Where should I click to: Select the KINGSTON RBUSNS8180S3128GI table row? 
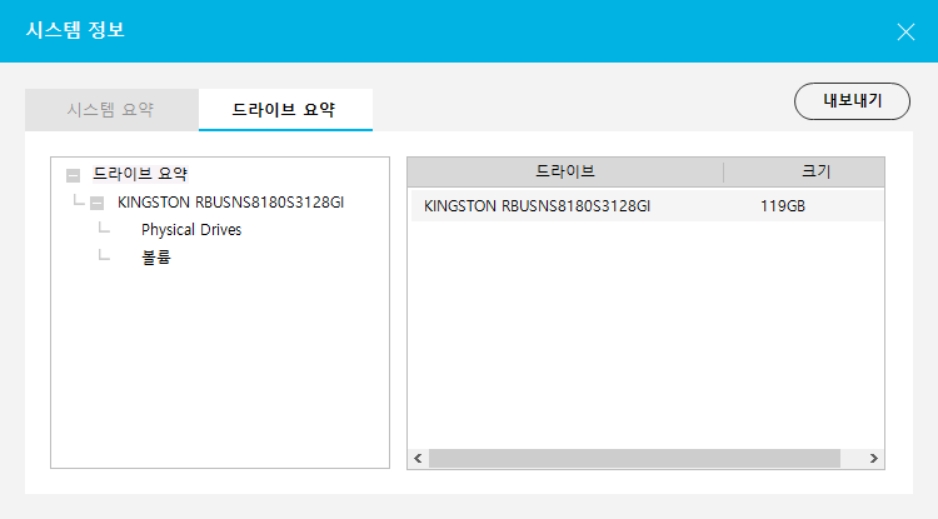click(x=647, y=206)
